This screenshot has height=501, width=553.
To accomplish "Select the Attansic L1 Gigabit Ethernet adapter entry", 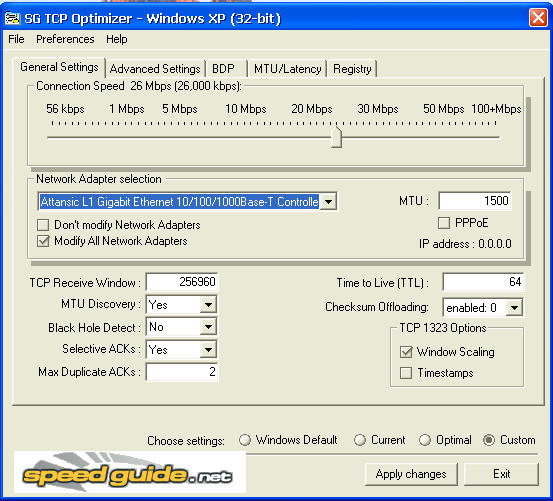I will pos(179,202).
